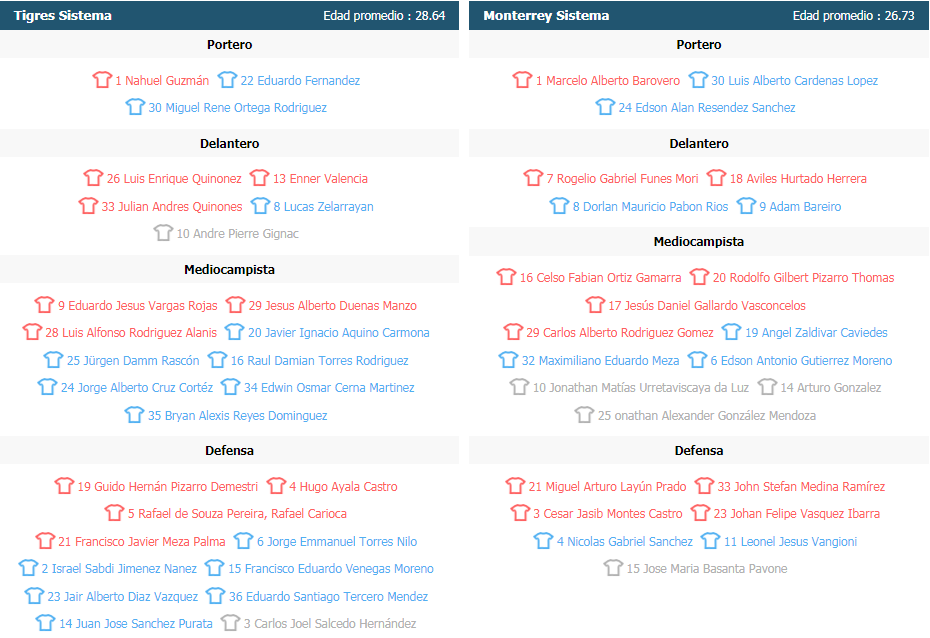Click the blue jersey icon beside Leonel Jesus Vangioni
Screen dimensions: 930x638
[x=711, y=541]
